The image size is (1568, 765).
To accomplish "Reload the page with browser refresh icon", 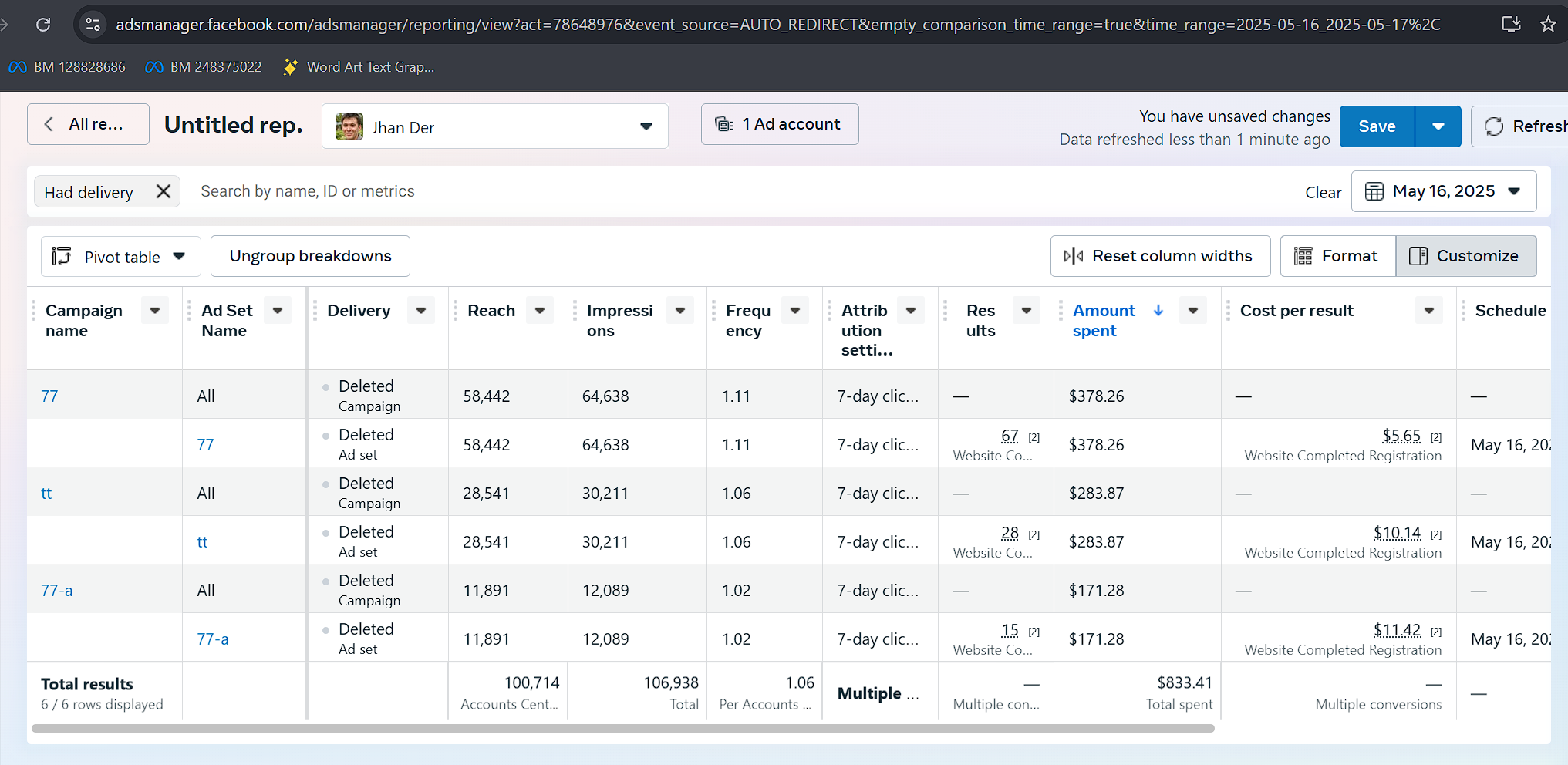I will pyautogui.click(x=43, y=25).
